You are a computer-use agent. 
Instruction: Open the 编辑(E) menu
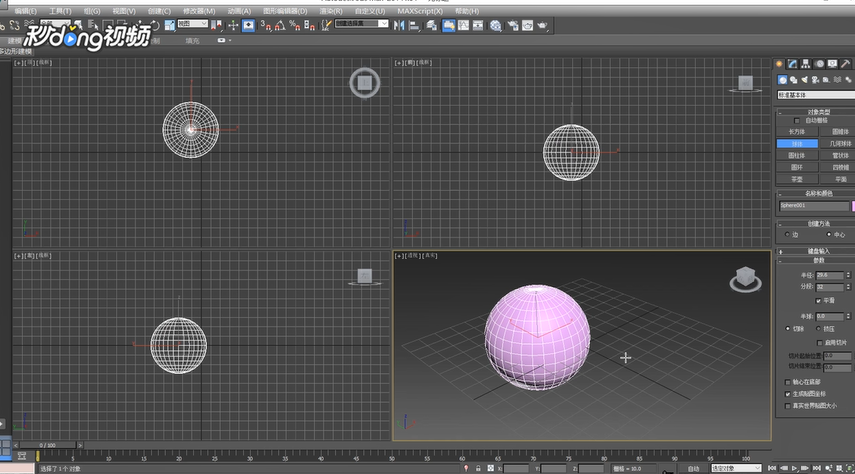click(x=26, y=11)
